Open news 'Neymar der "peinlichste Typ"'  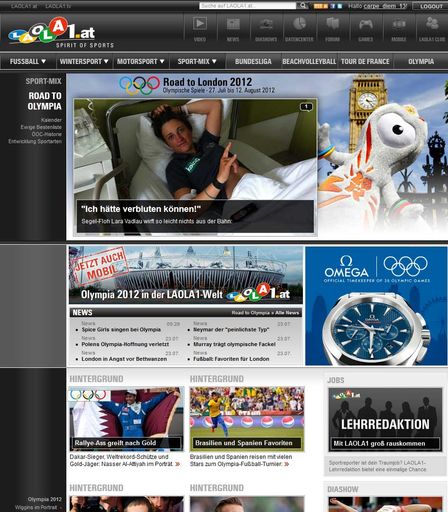(231, 329)
